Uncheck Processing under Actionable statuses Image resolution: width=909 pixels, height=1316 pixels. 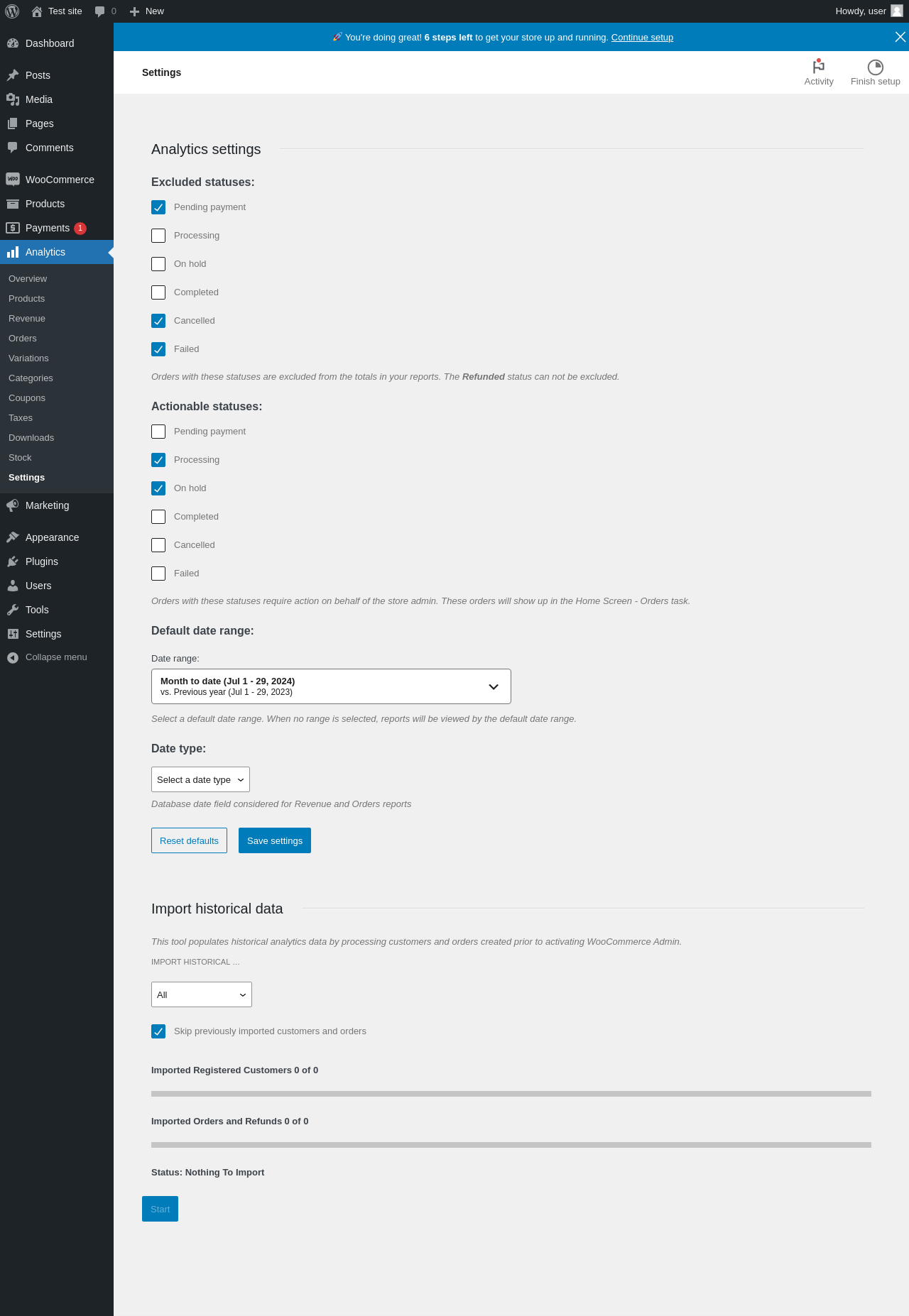pos(158,460)
